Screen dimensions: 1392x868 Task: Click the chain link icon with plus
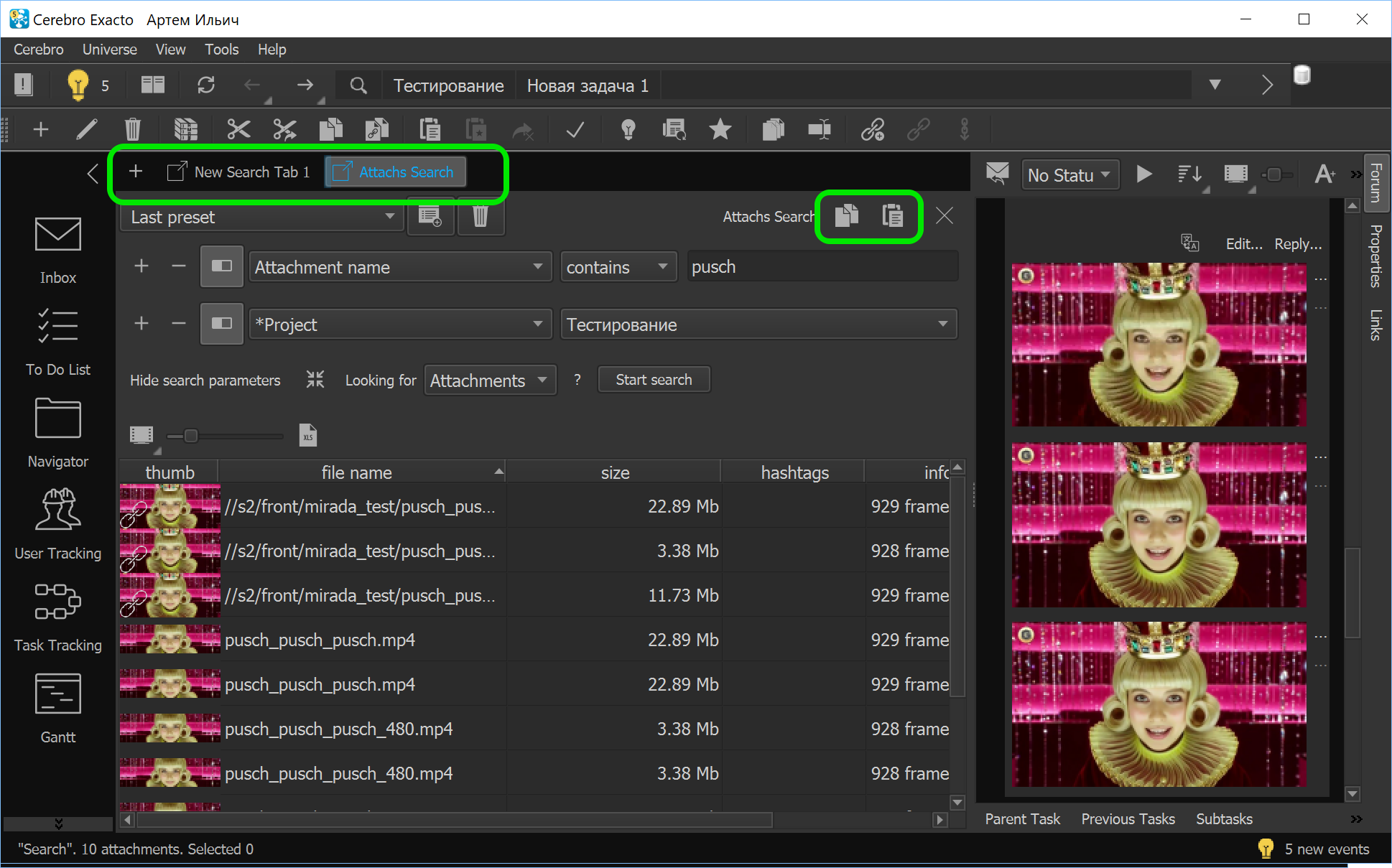point(873,129)
